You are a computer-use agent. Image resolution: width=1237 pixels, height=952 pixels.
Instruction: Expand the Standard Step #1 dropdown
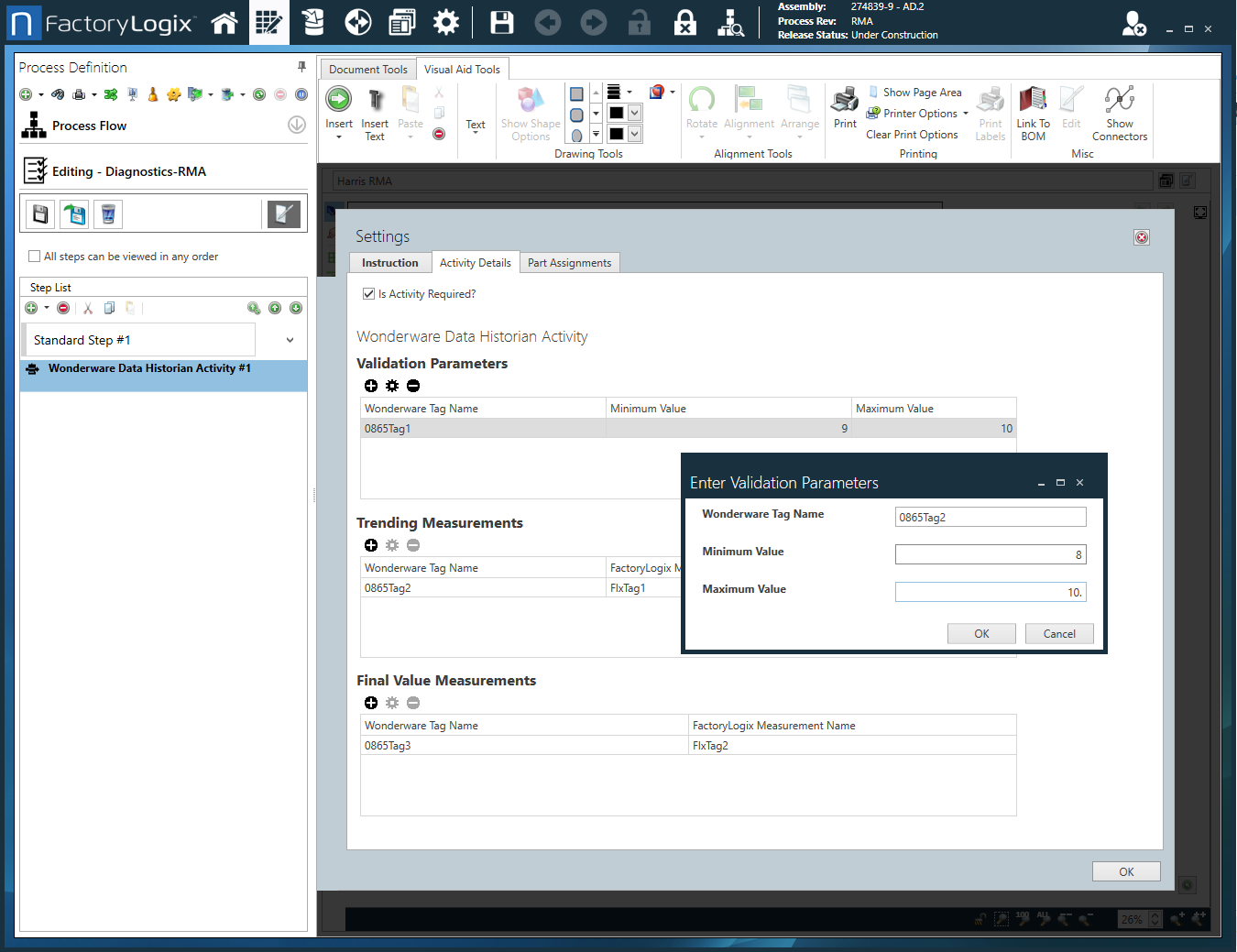click(x=290, y=339)
